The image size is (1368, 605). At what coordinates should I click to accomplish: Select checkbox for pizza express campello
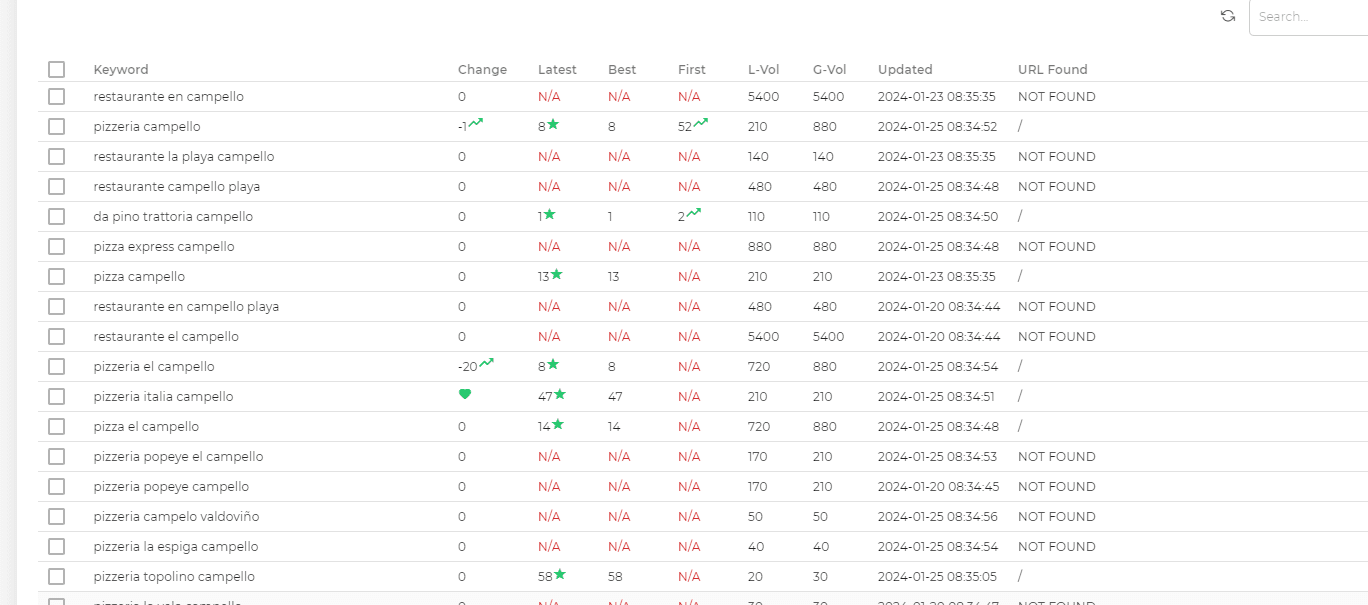click(x=56, y=247)
